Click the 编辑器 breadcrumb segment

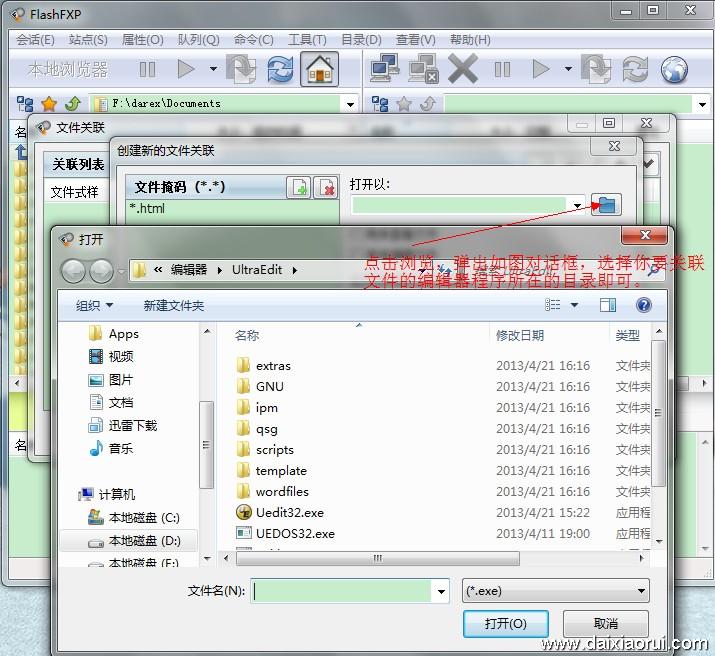(189, 270)
